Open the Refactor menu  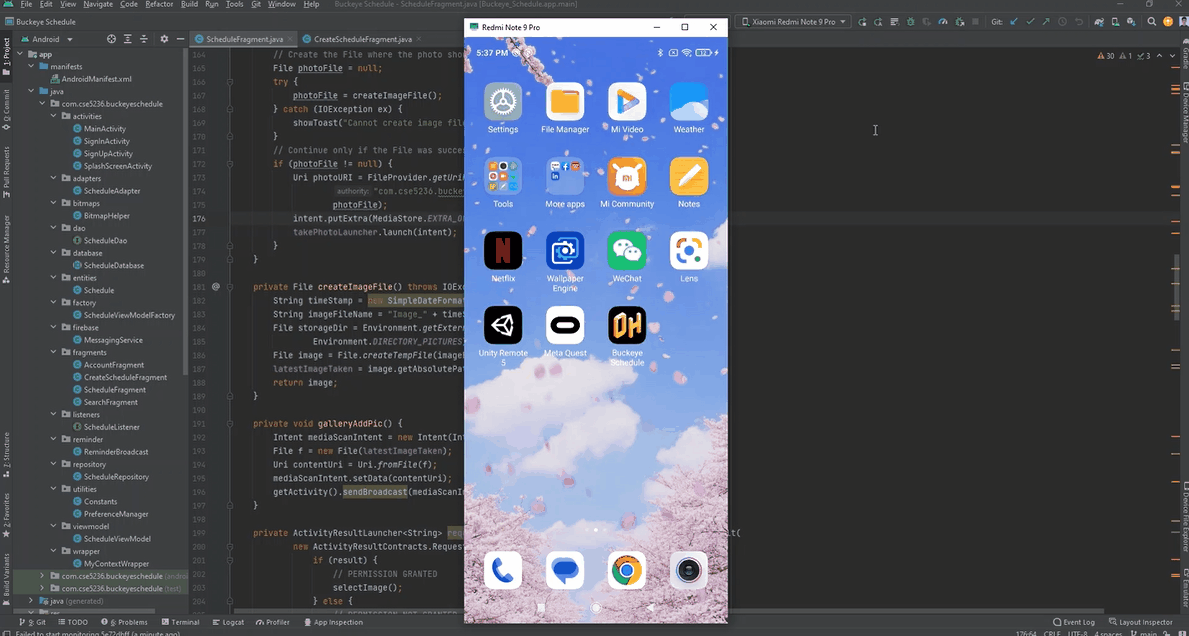coord(159,5)
